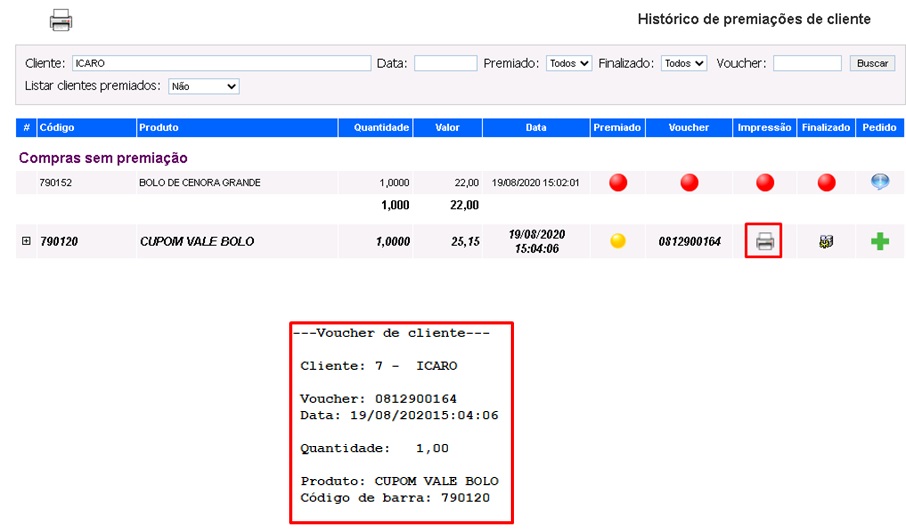The width and height of the screenshot is (906, 529).
Task: Click the Quantidade column header
Action: pyautogui.click(x=376, y=128)
